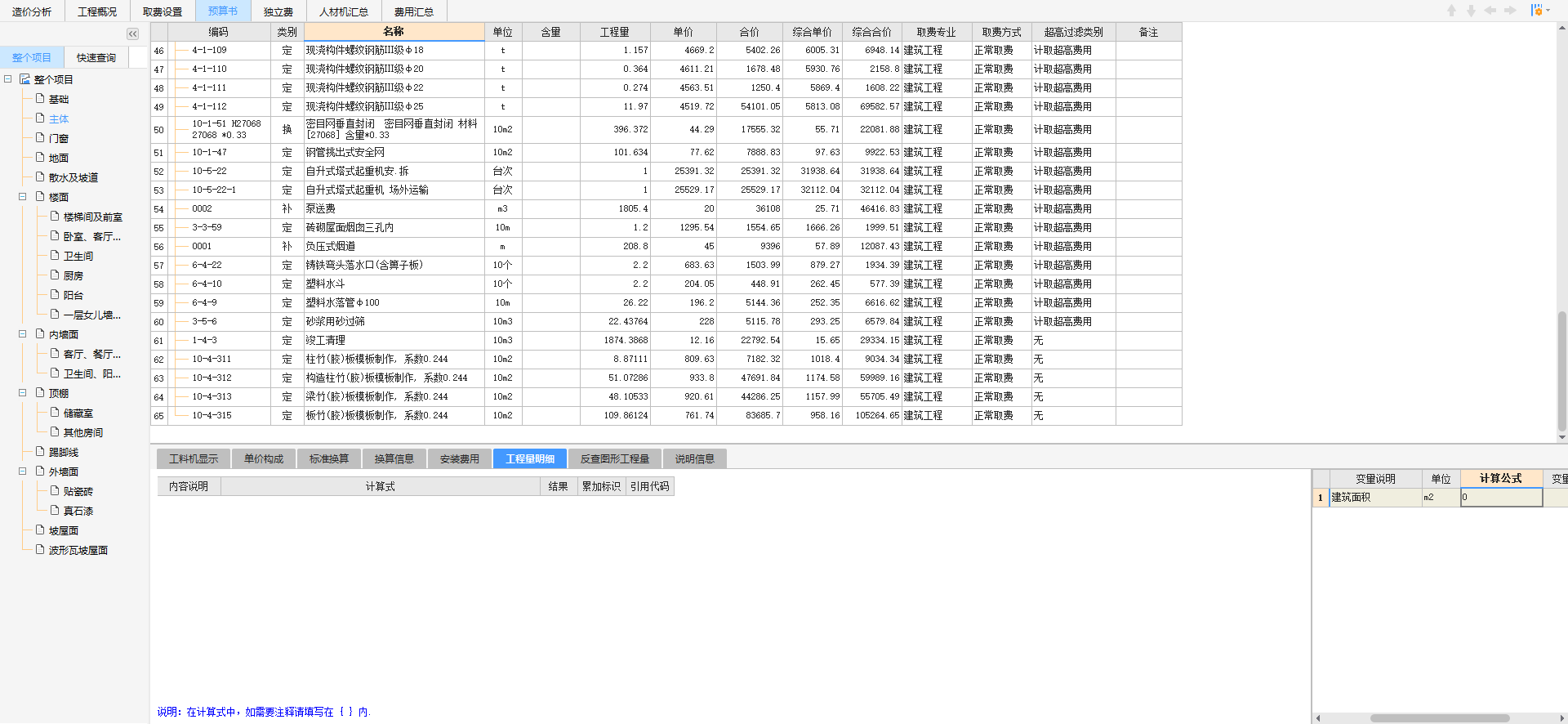
Task: Switch to the 取费设置 tab
Action: 163,11
